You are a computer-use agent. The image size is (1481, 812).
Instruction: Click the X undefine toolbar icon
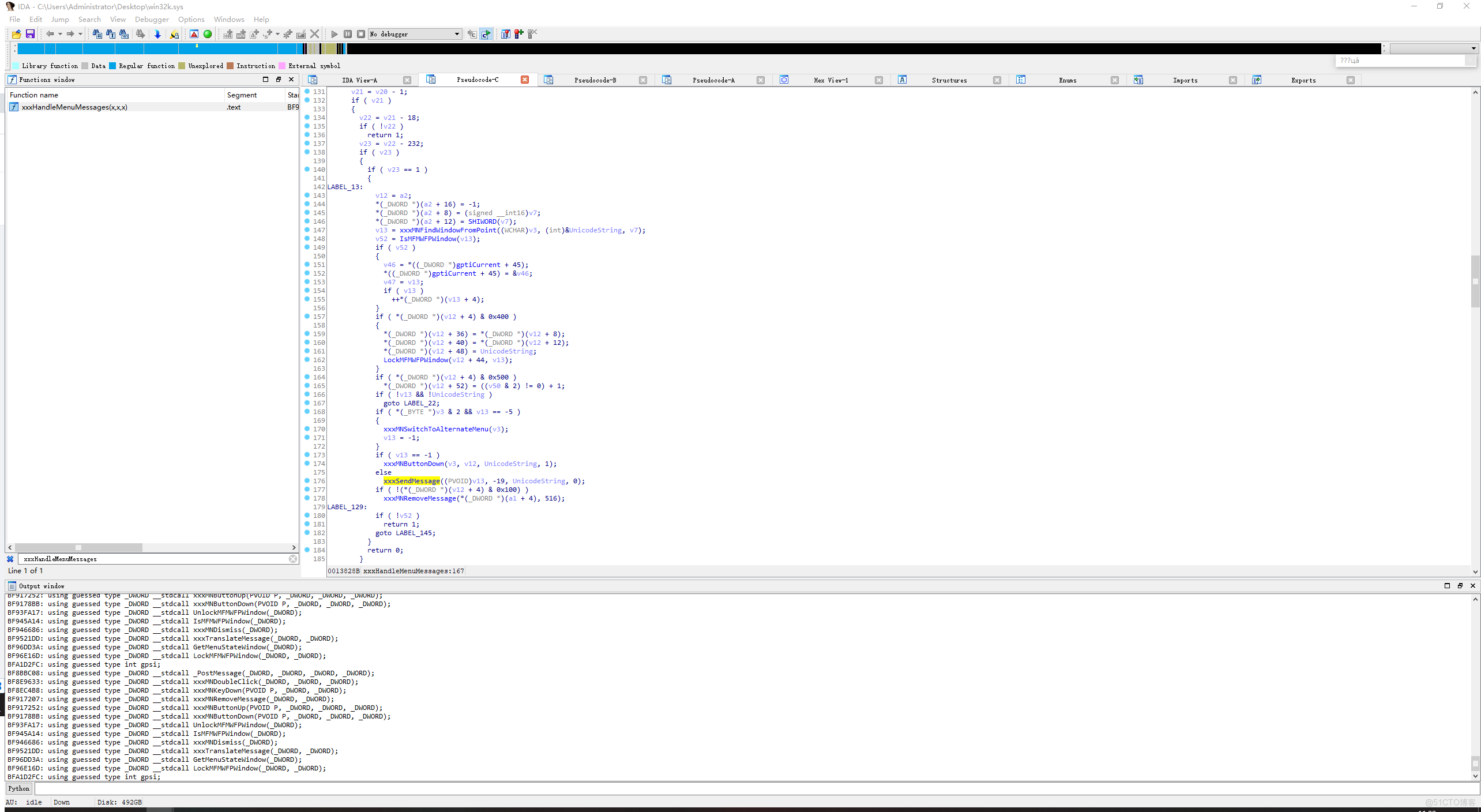tap(314, 34)
